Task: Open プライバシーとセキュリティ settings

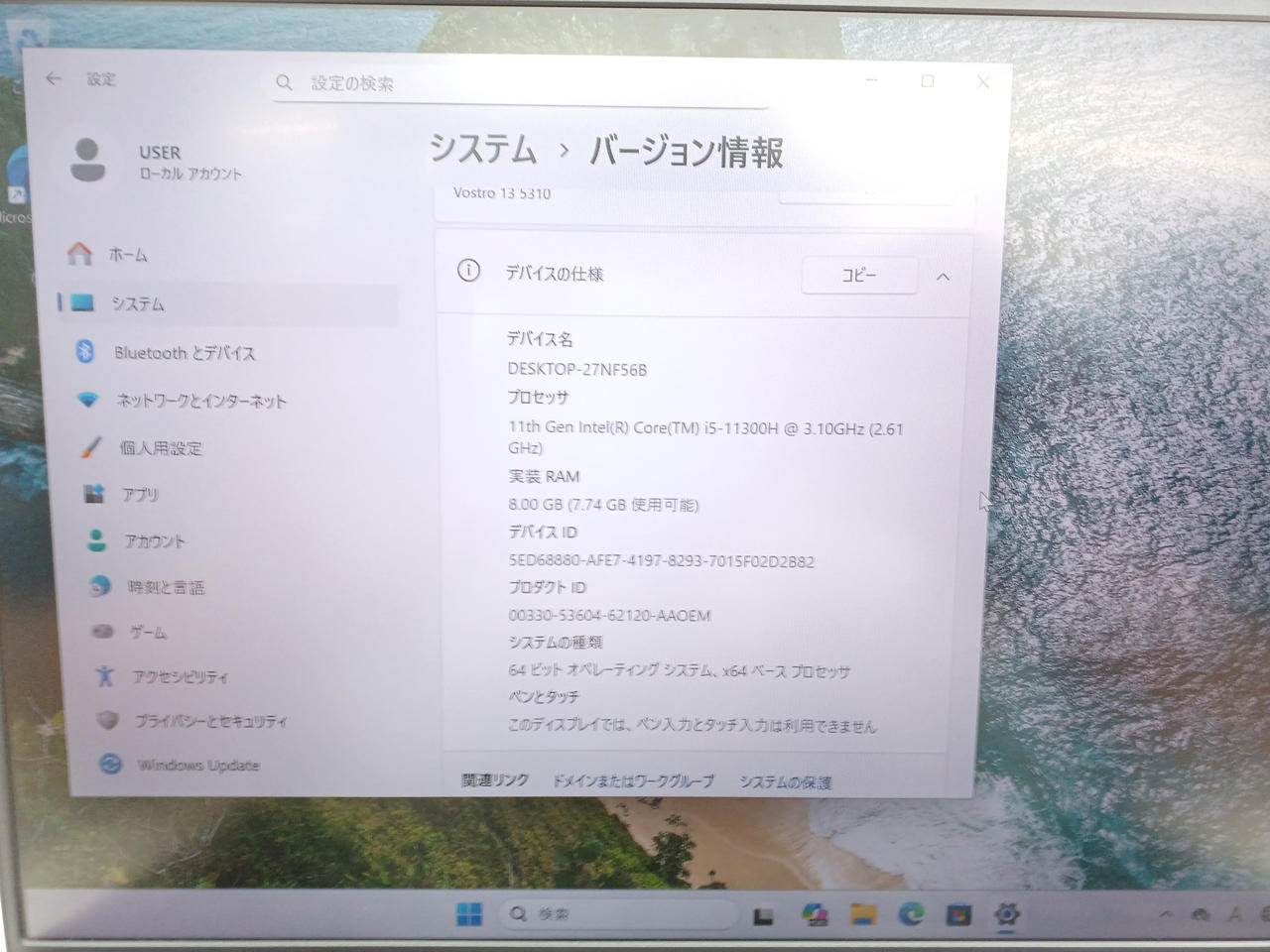Action: pyautogui.click(x=210, y=721)
